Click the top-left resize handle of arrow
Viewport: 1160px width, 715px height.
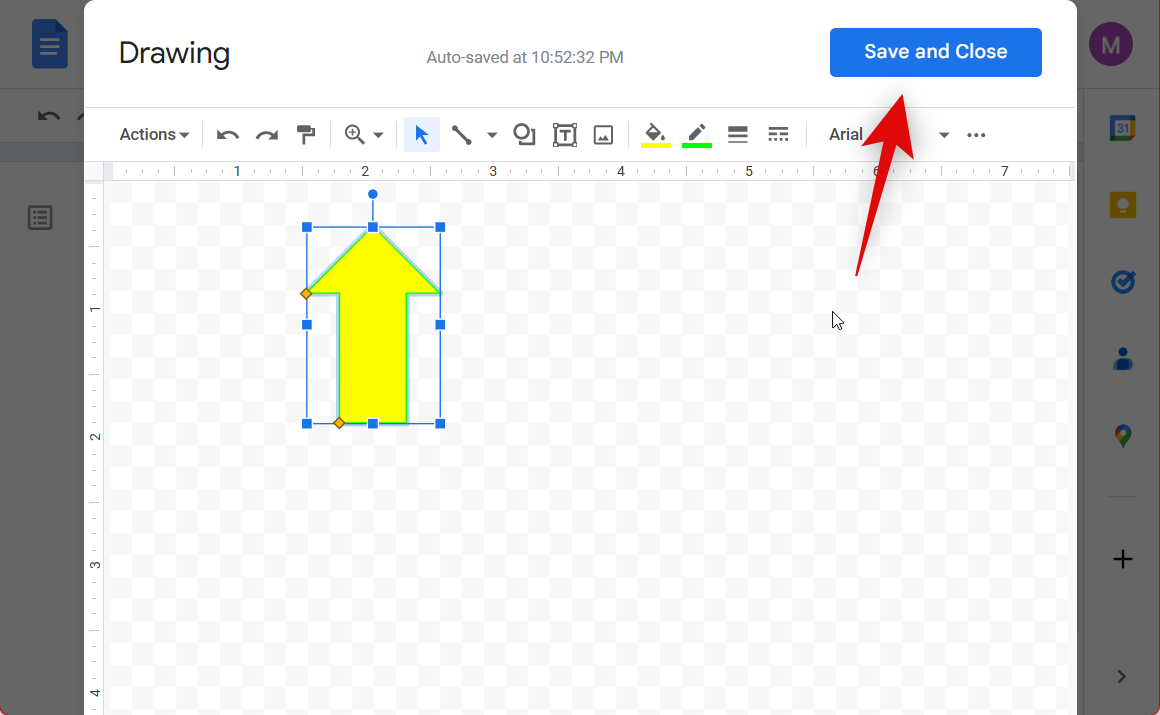click(x=307, y=227)
